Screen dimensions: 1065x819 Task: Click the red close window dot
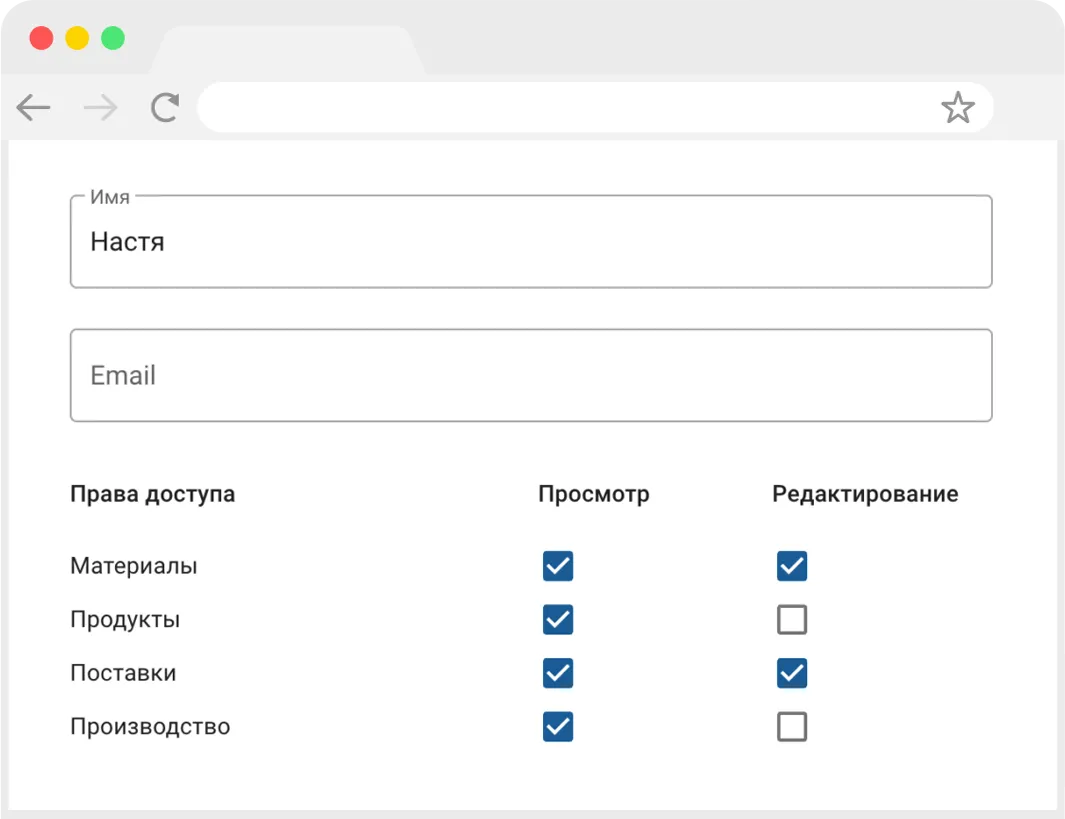pyautogui.click(x=41, y=38)
